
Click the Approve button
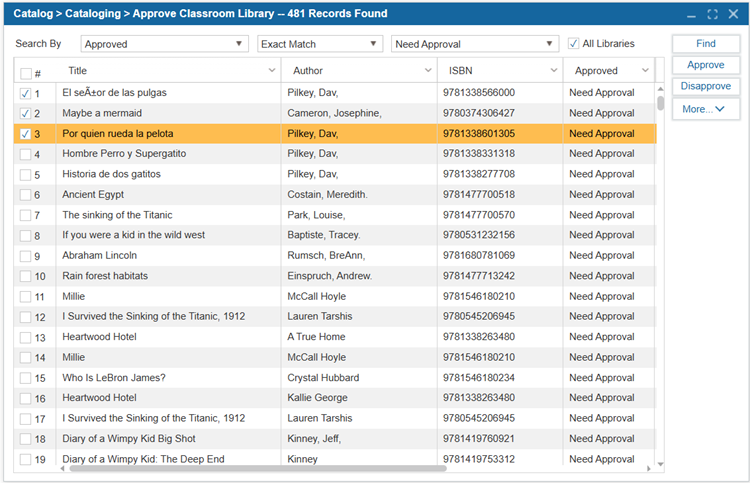[x=706, y=65]
